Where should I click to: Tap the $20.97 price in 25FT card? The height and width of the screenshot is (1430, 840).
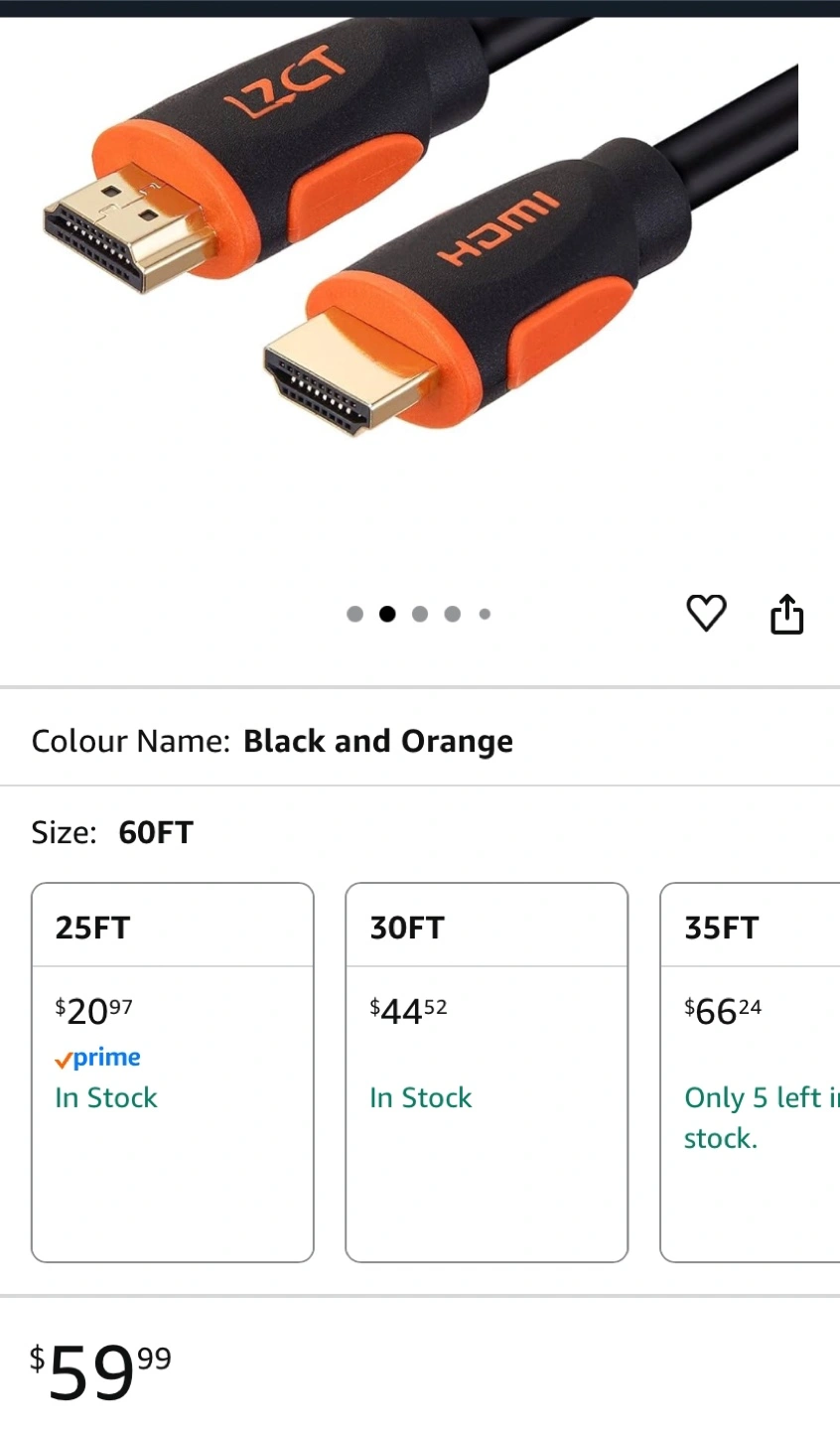click(93, 1011)
